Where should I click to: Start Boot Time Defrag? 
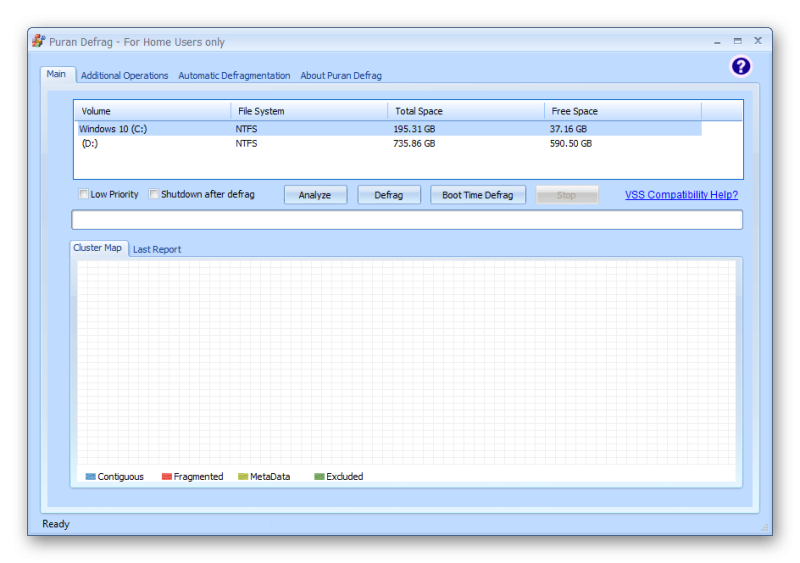pyautogui.click(x=478, y=195)
